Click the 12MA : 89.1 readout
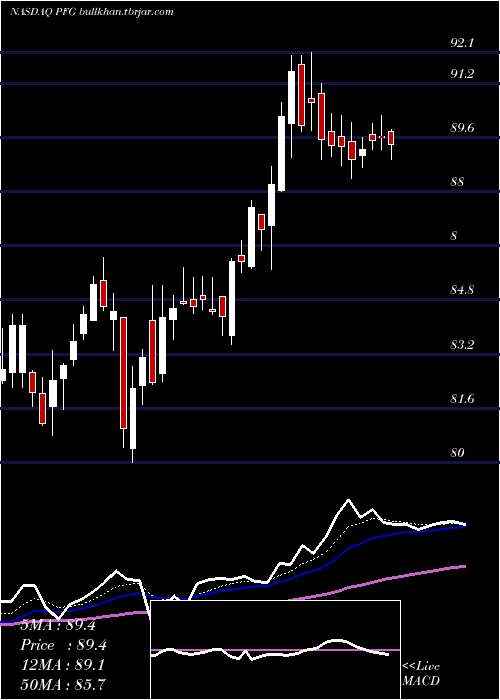Image resolution: width=500 pixels, height=700 pixels. pyautogui.click(x=63, y=665)
